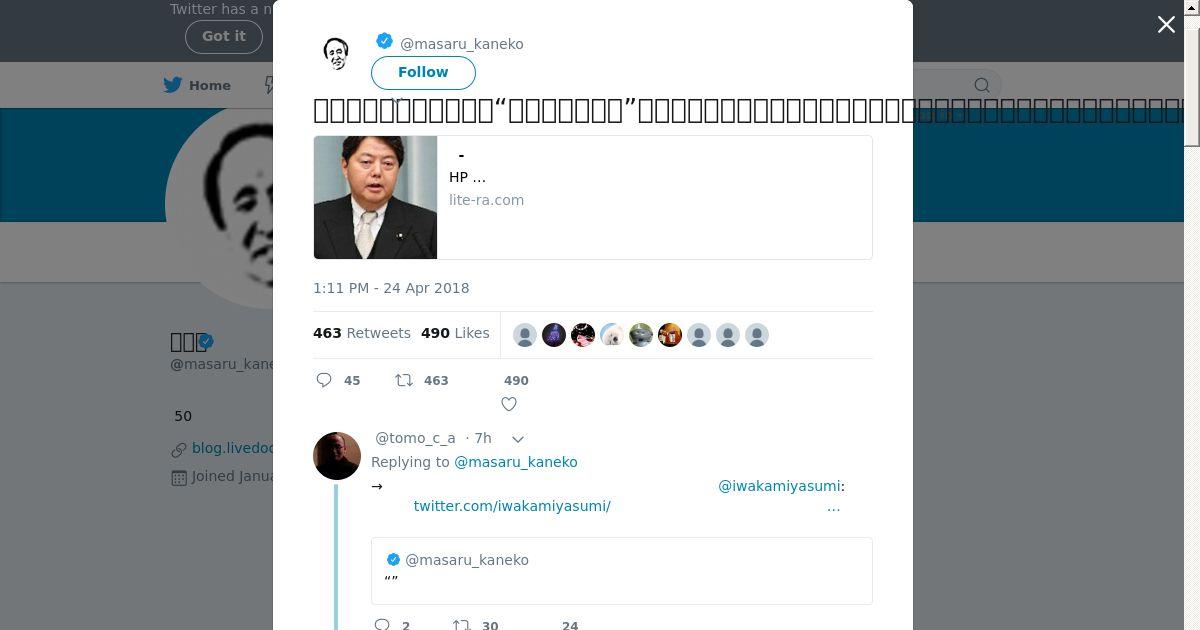Click the retweet icon showing 463

404,380
